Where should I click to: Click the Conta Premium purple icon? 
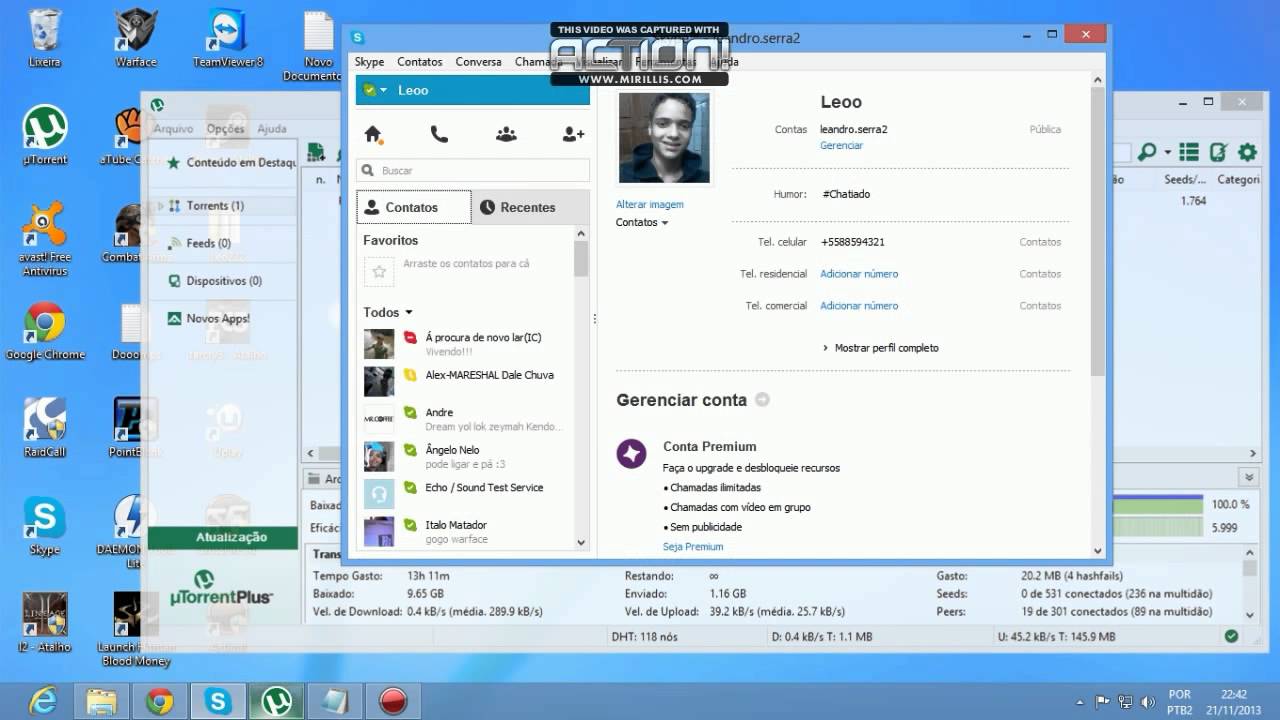click(x=631, y=454)
